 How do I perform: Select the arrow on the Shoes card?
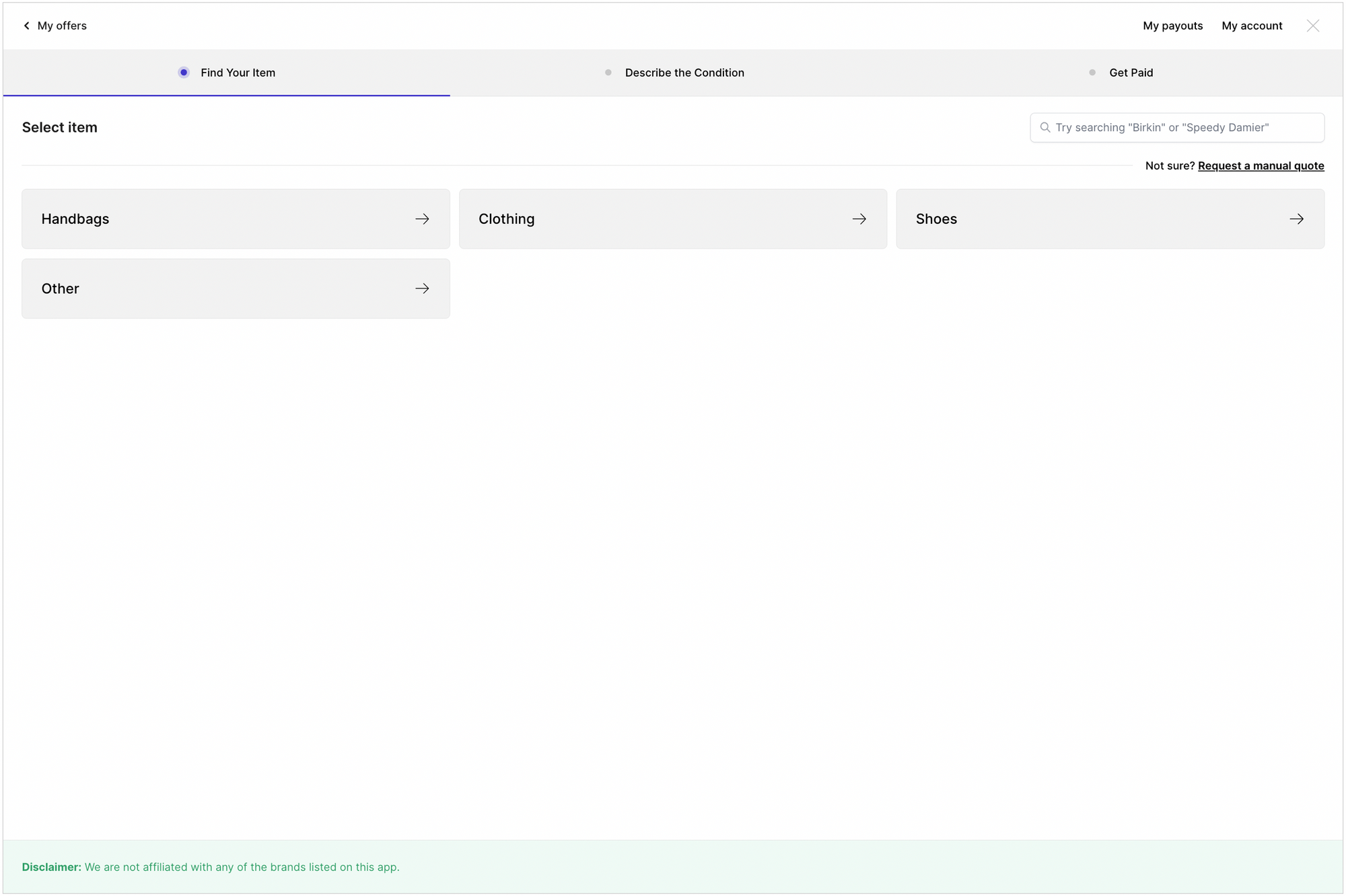pyautogui.click(x=1297, y=219)
